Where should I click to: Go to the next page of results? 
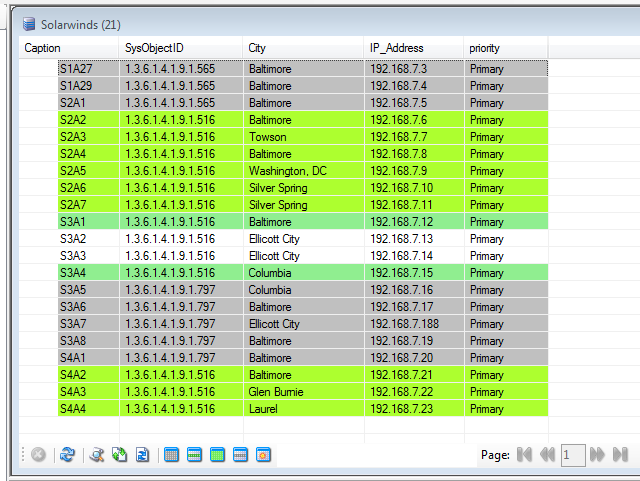(x=597, y=455)
